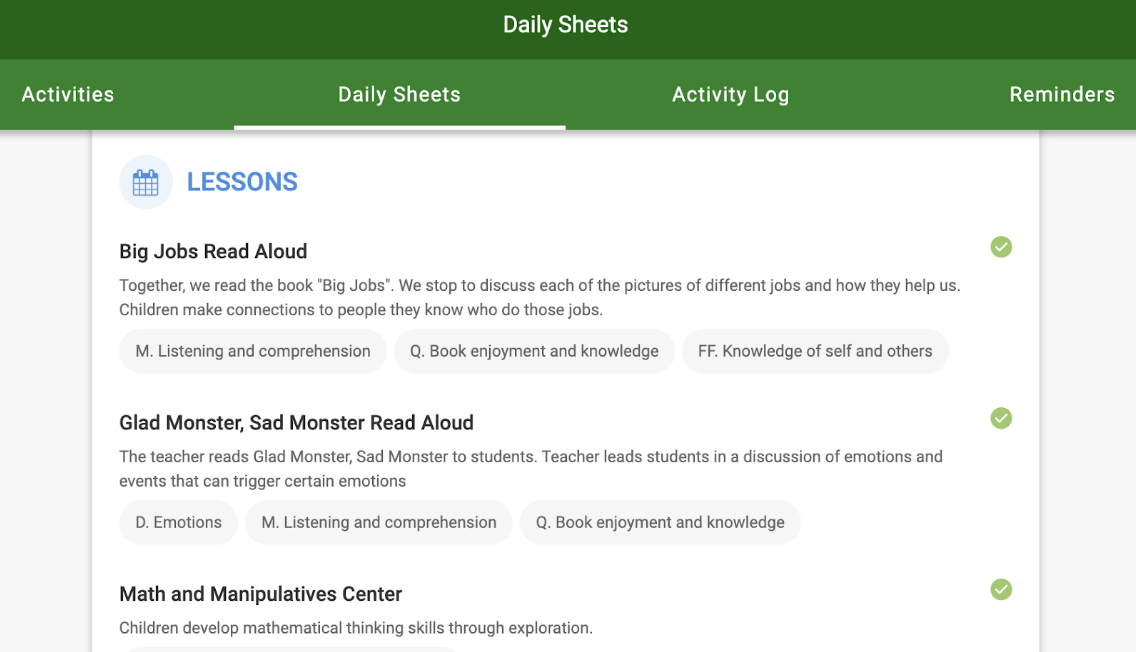Image resolution: width=1136 pixels, height=652 pixels.
Task: Click Q. Book enjoyment tag under Big Jobs
Action: point(534,351)
